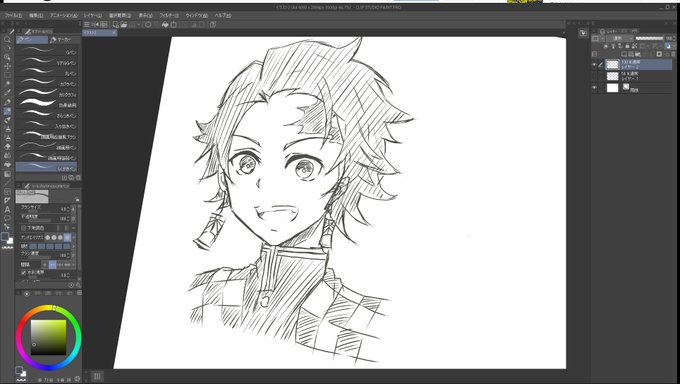Show the hidden middle layer (eye box)

tap(594, 76)
